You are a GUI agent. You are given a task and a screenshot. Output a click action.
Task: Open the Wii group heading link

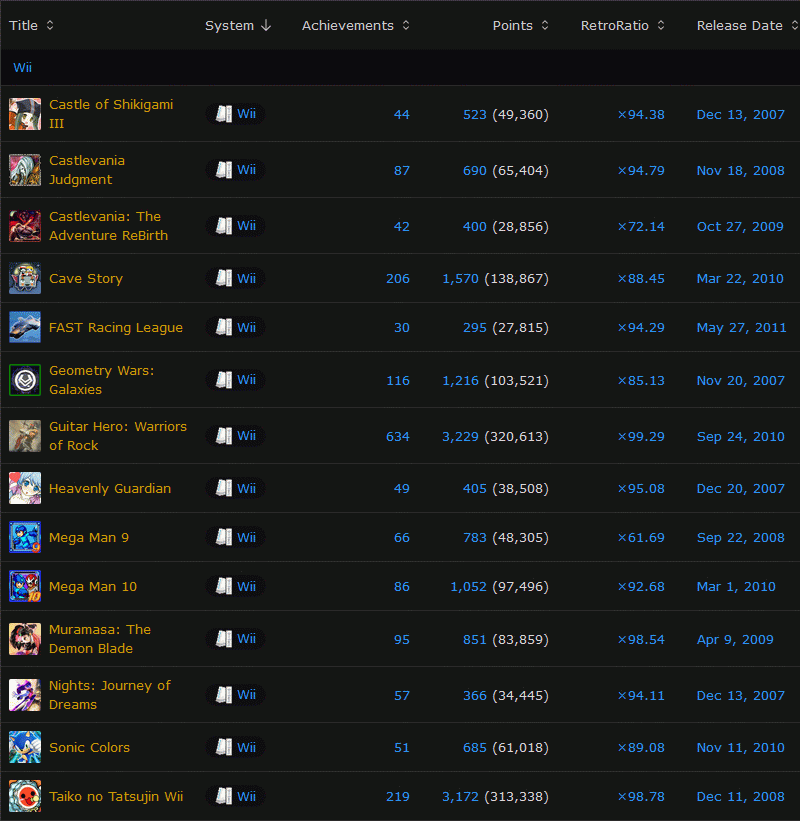tap(23, 67)
